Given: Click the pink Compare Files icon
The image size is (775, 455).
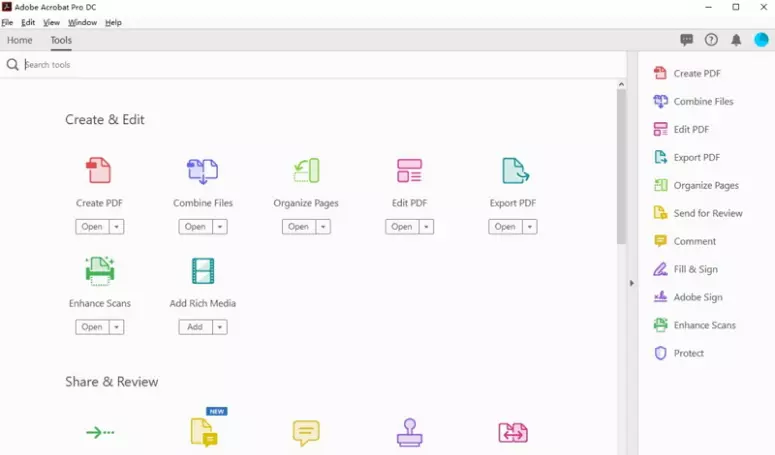Looking at the screenshot, I should click(513, 432).
